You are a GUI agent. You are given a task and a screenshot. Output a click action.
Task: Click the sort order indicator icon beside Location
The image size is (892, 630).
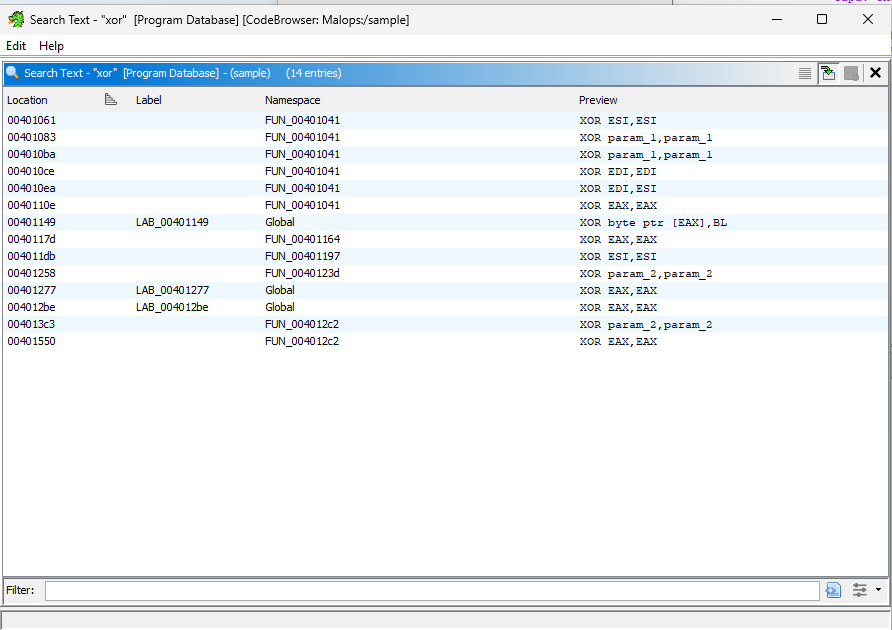coord(111,100)
